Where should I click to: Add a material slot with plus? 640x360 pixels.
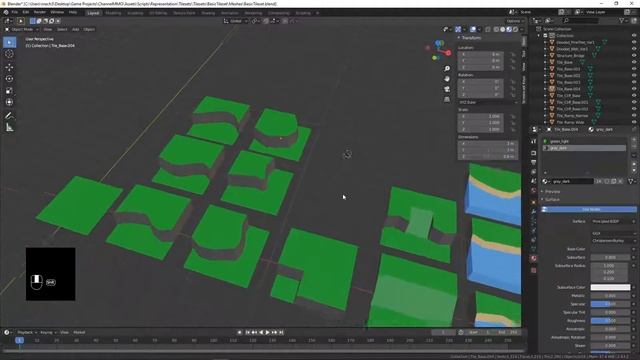coord(634,140)
